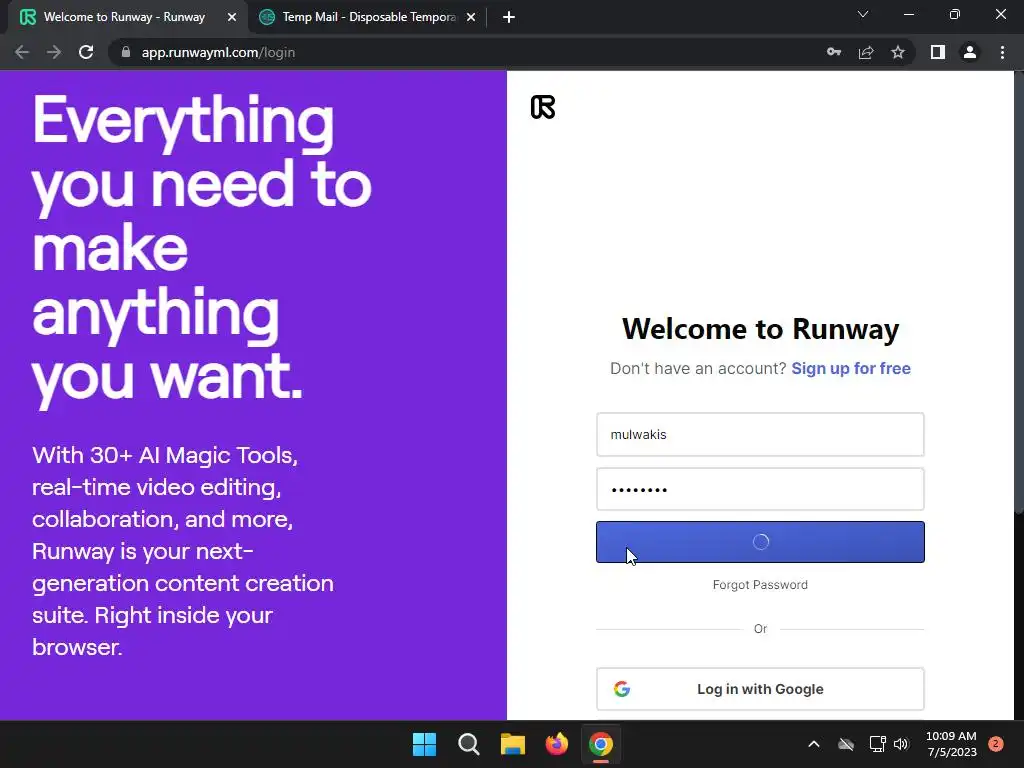Image resolution: width=1024 pixels, height=768 pixels.
Task: Bookmark this tab with the star
Action: 898,52
